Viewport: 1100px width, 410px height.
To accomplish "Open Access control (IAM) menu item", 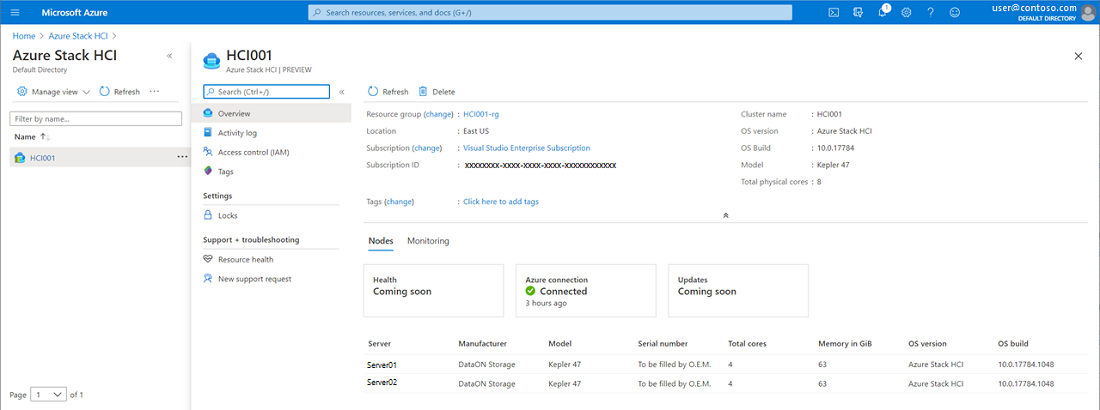I will point(253,152).
